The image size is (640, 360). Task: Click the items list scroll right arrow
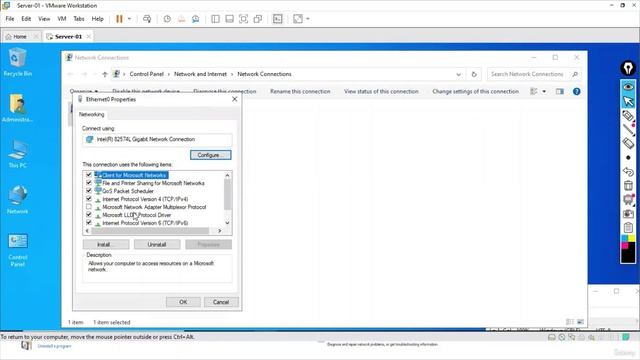point(220,231)
